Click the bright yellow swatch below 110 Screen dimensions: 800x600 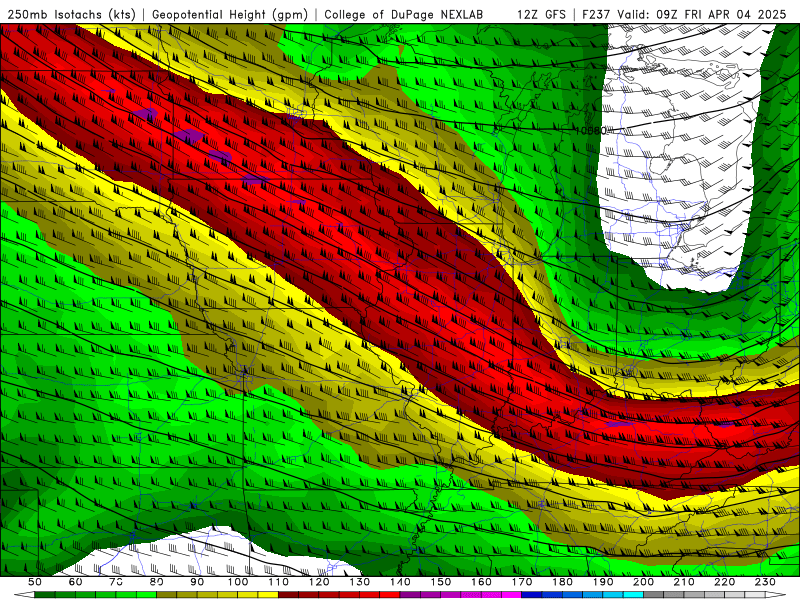[268, 595]
